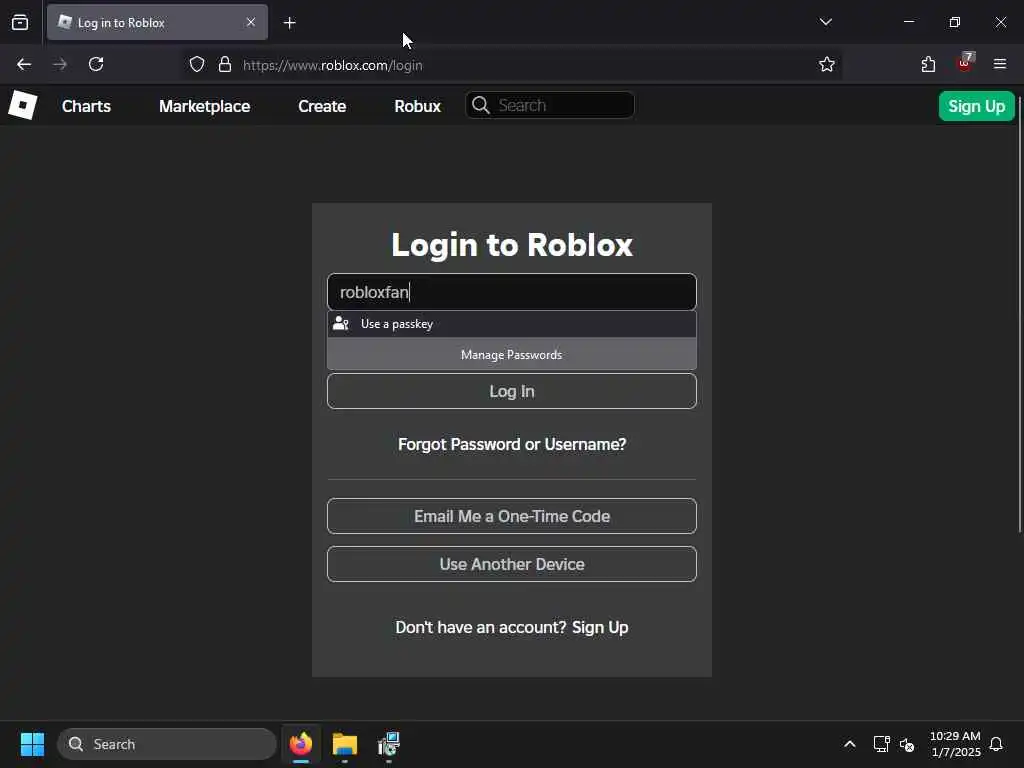Open Firefox recent browsing view icon
Screen dimensions: 1024x768
20,22
